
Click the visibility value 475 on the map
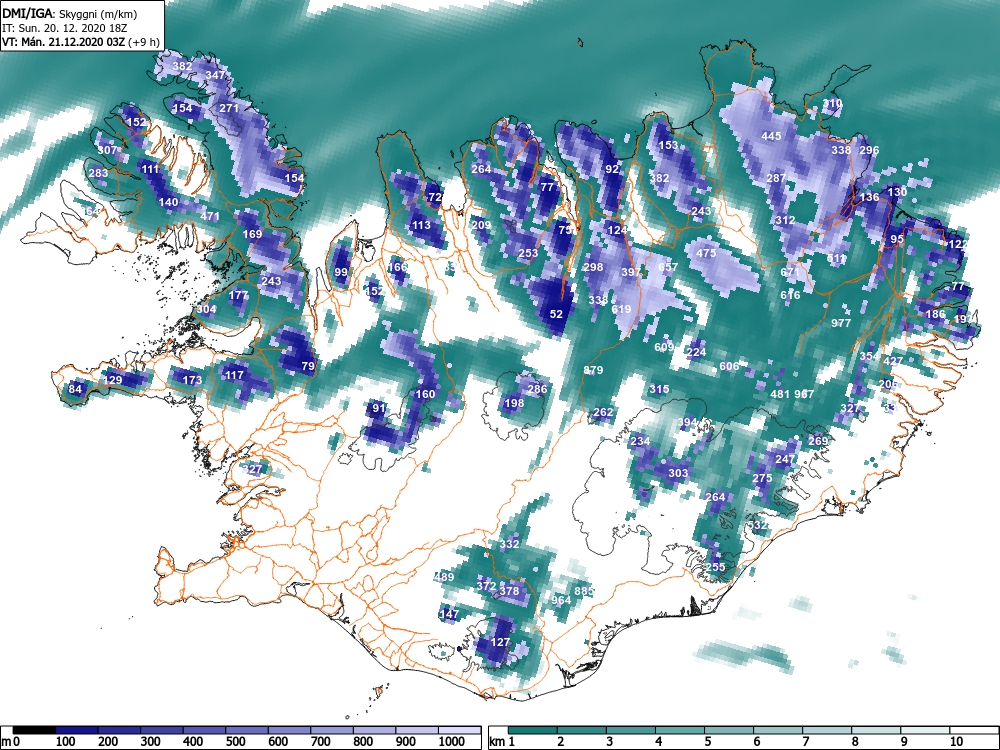(x=706, y=253)
